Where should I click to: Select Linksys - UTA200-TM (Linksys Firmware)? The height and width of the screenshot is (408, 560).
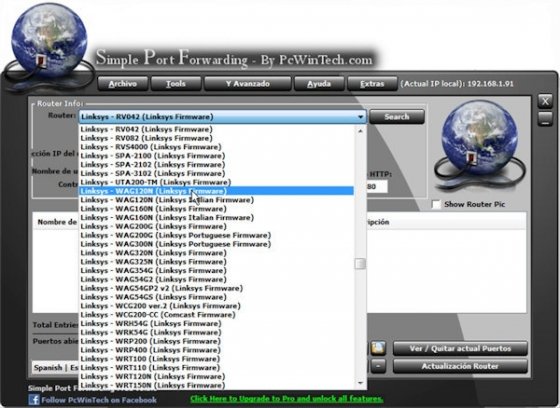[x=216, y=182]
